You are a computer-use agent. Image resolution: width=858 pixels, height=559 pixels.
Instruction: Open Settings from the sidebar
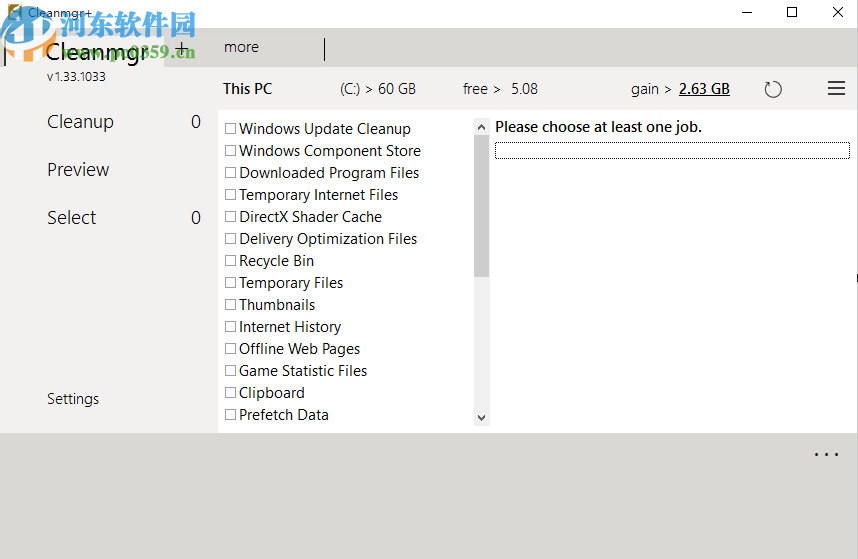coord(73,399)
